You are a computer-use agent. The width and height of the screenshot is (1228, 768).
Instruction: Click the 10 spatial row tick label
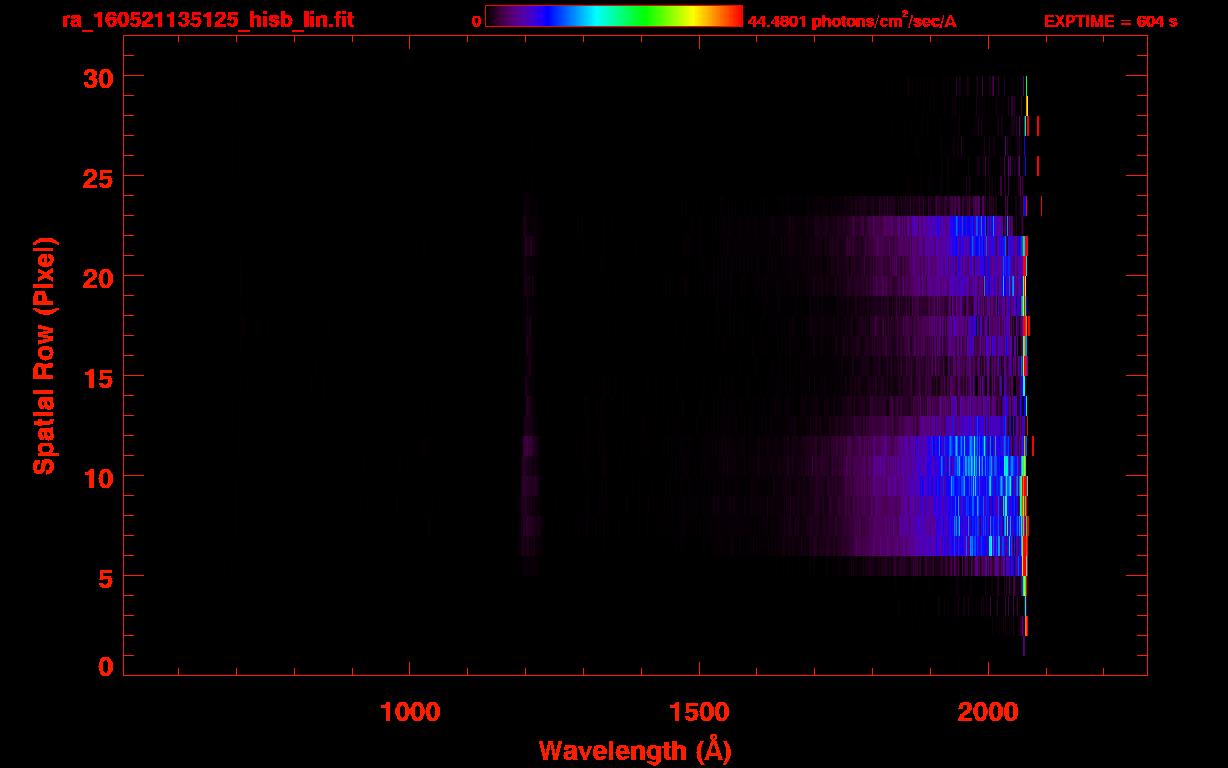click(x=99, y=477)
